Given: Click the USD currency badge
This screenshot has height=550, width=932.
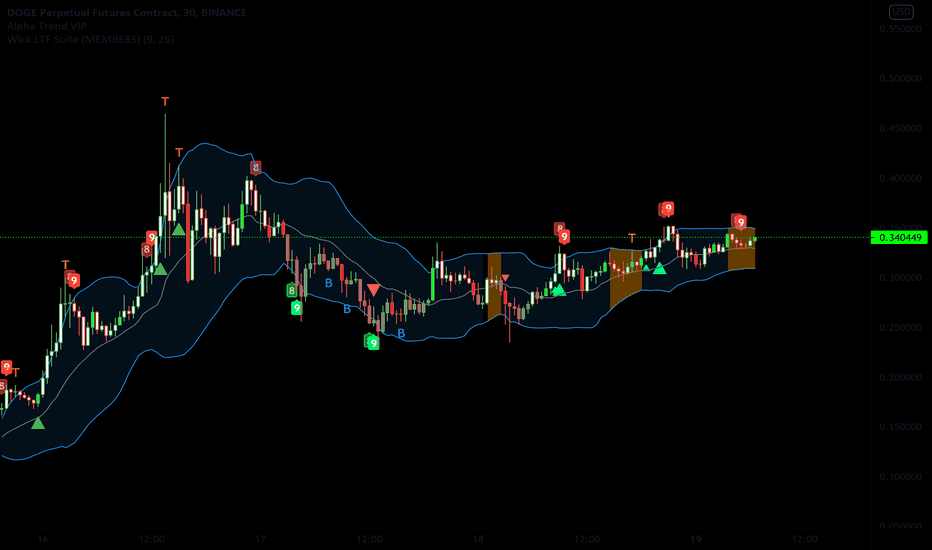Looking at the screenshot, I should [900, 12].
